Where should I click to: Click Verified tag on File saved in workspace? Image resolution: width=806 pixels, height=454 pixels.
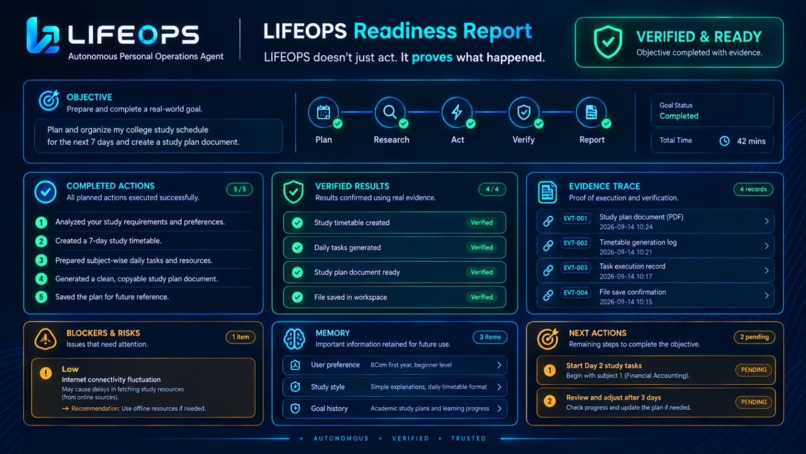click(482, 297)
